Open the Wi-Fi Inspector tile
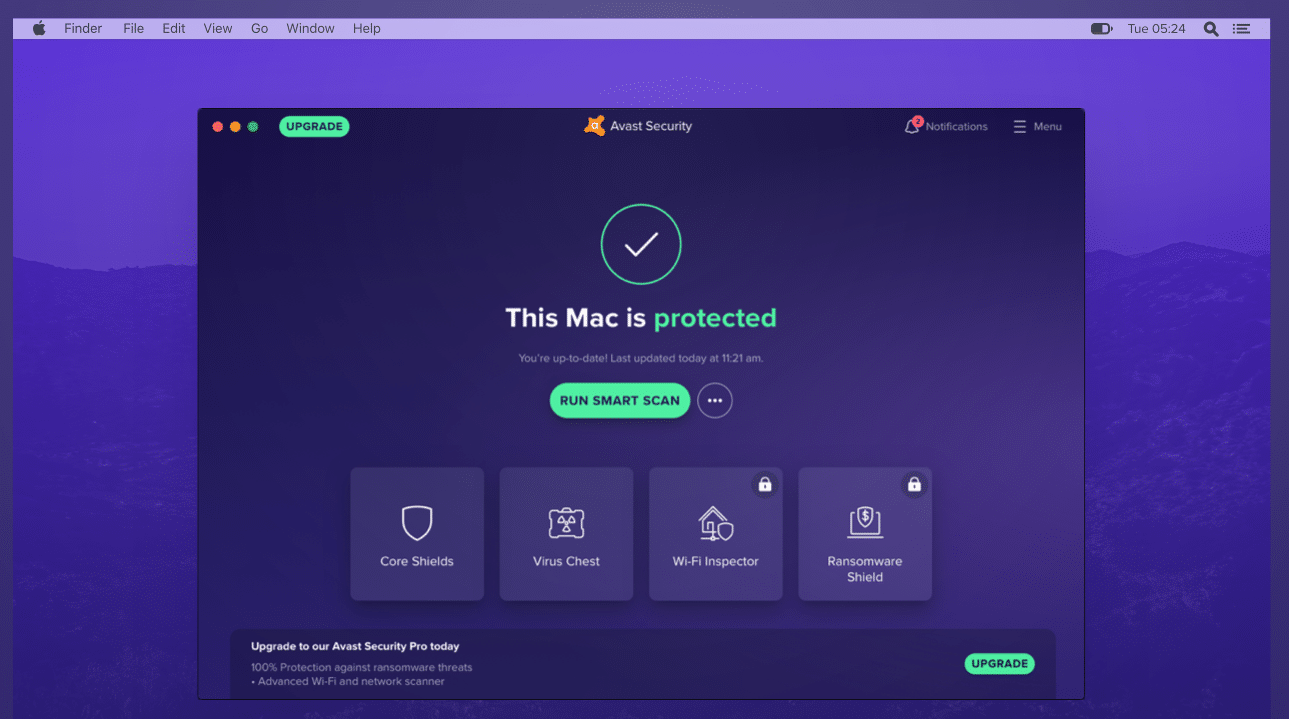 click(716, 534)
